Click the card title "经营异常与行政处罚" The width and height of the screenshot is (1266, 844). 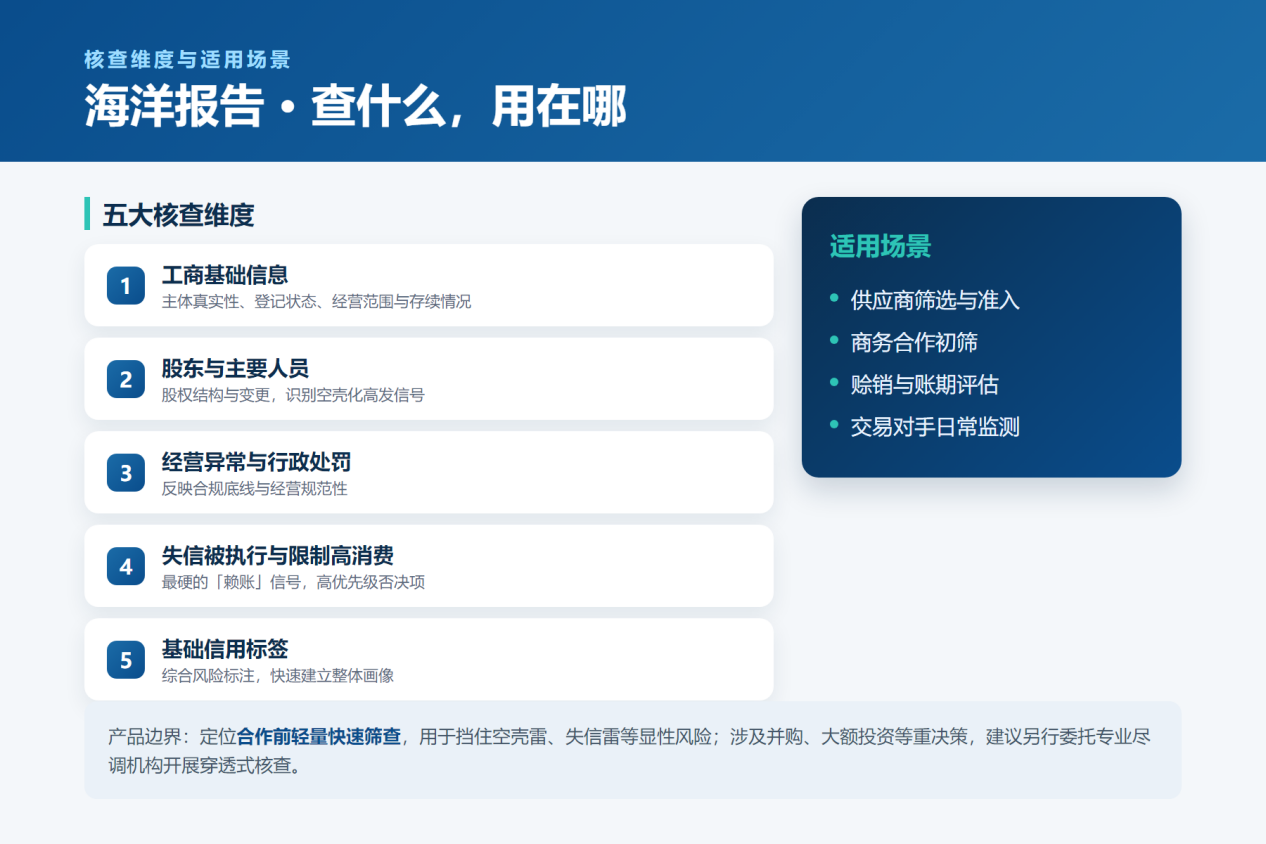point(256,462)
